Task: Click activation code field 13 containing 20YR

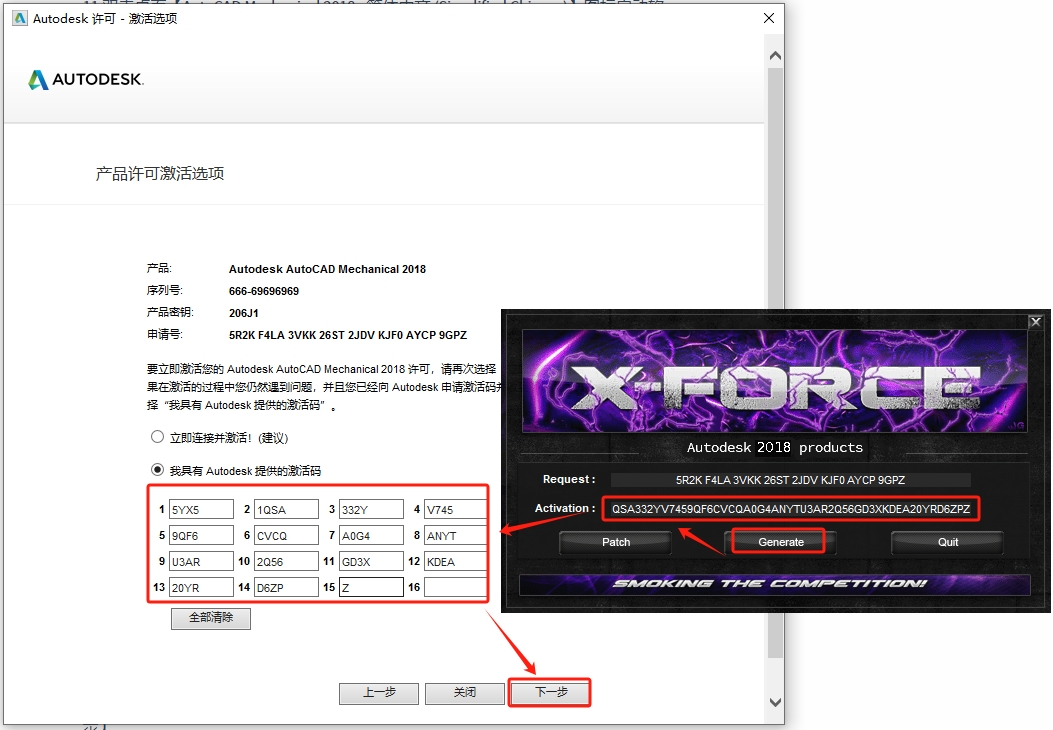Action: click(x=201, y=588)
